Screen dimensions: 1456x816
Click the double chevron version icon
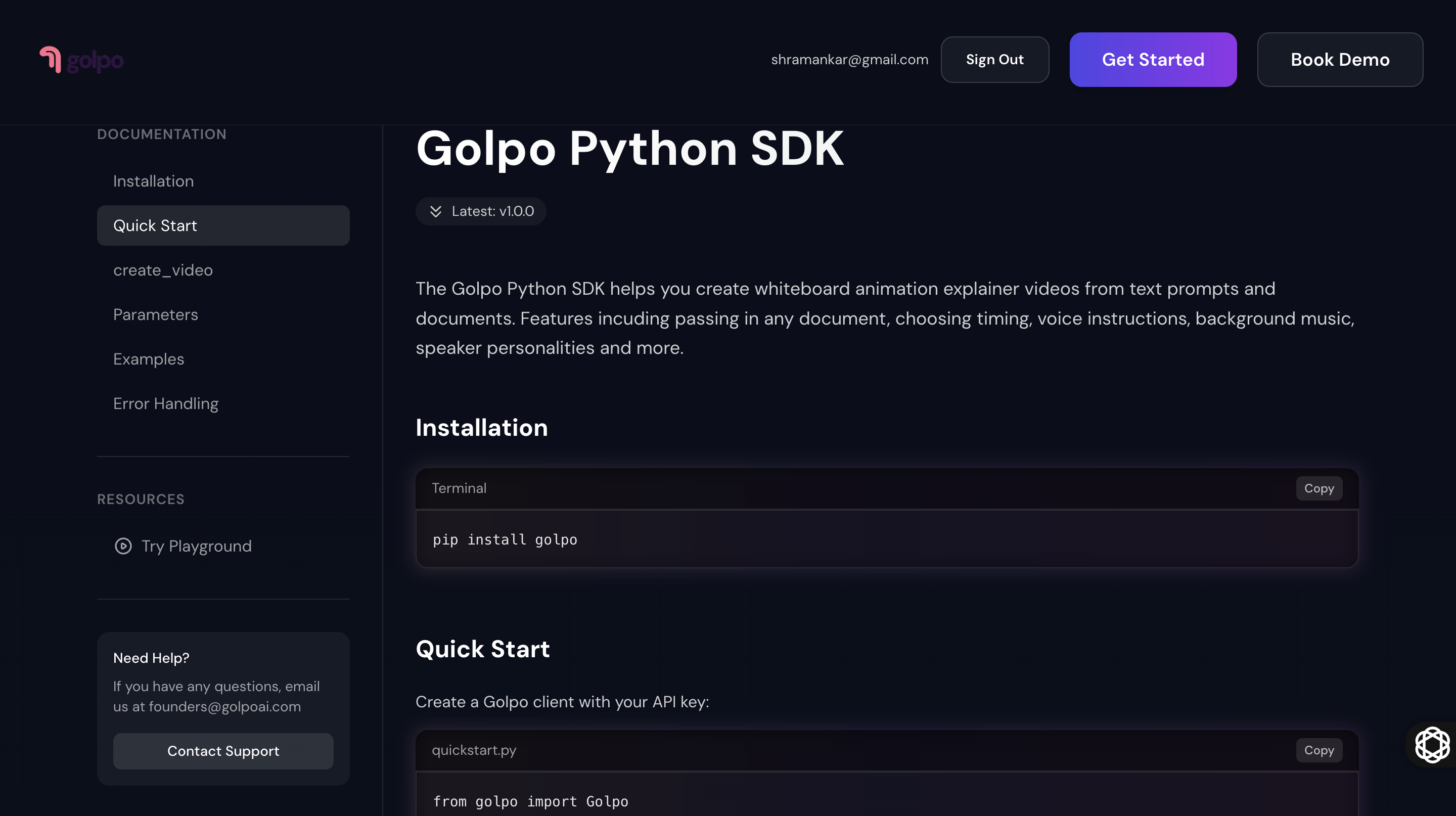(x=435, y=211)
